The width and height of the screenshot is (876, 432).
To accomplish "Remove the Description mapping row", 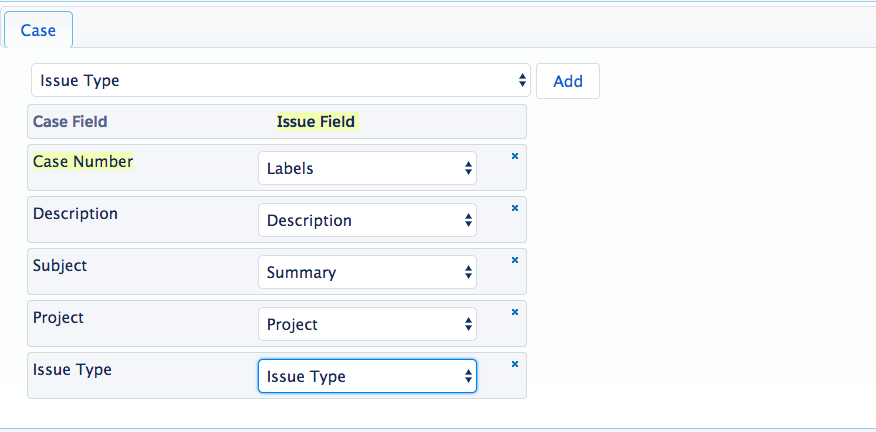I will click(x=515, y=208).
